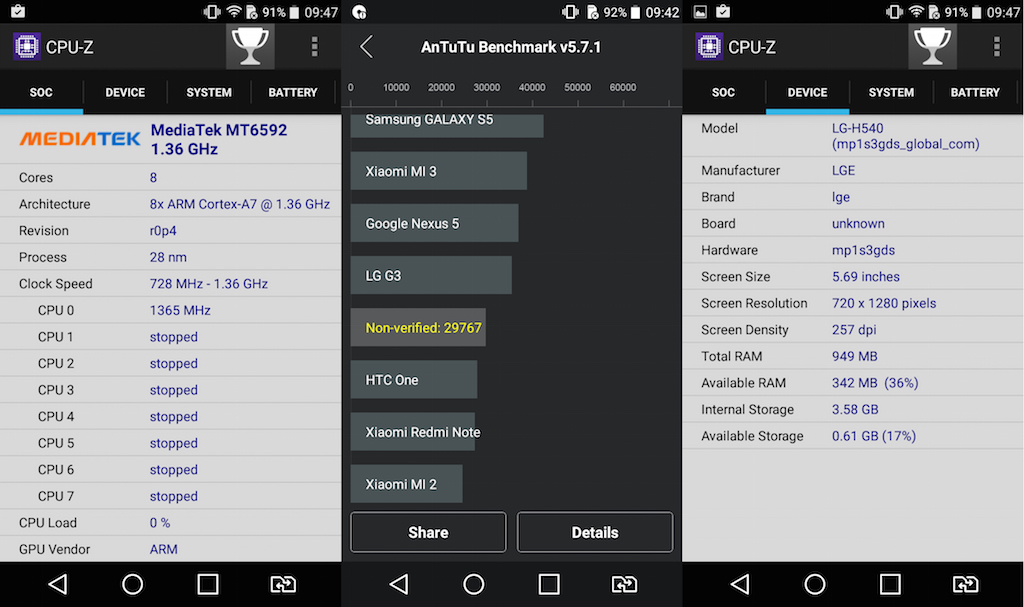The width and height of the screenshot is (1024, 607).
Task: Switch to BATTERY tab in left CPU-Z screen
Action: tap(293, 92)
